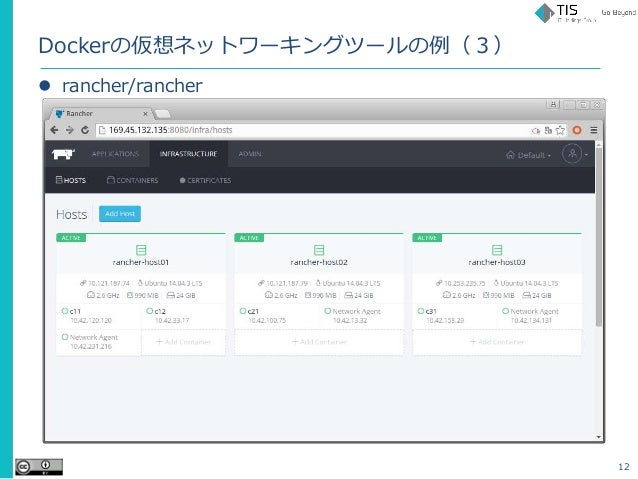Click the TIS company logo
638x479 pixels.
565,13
